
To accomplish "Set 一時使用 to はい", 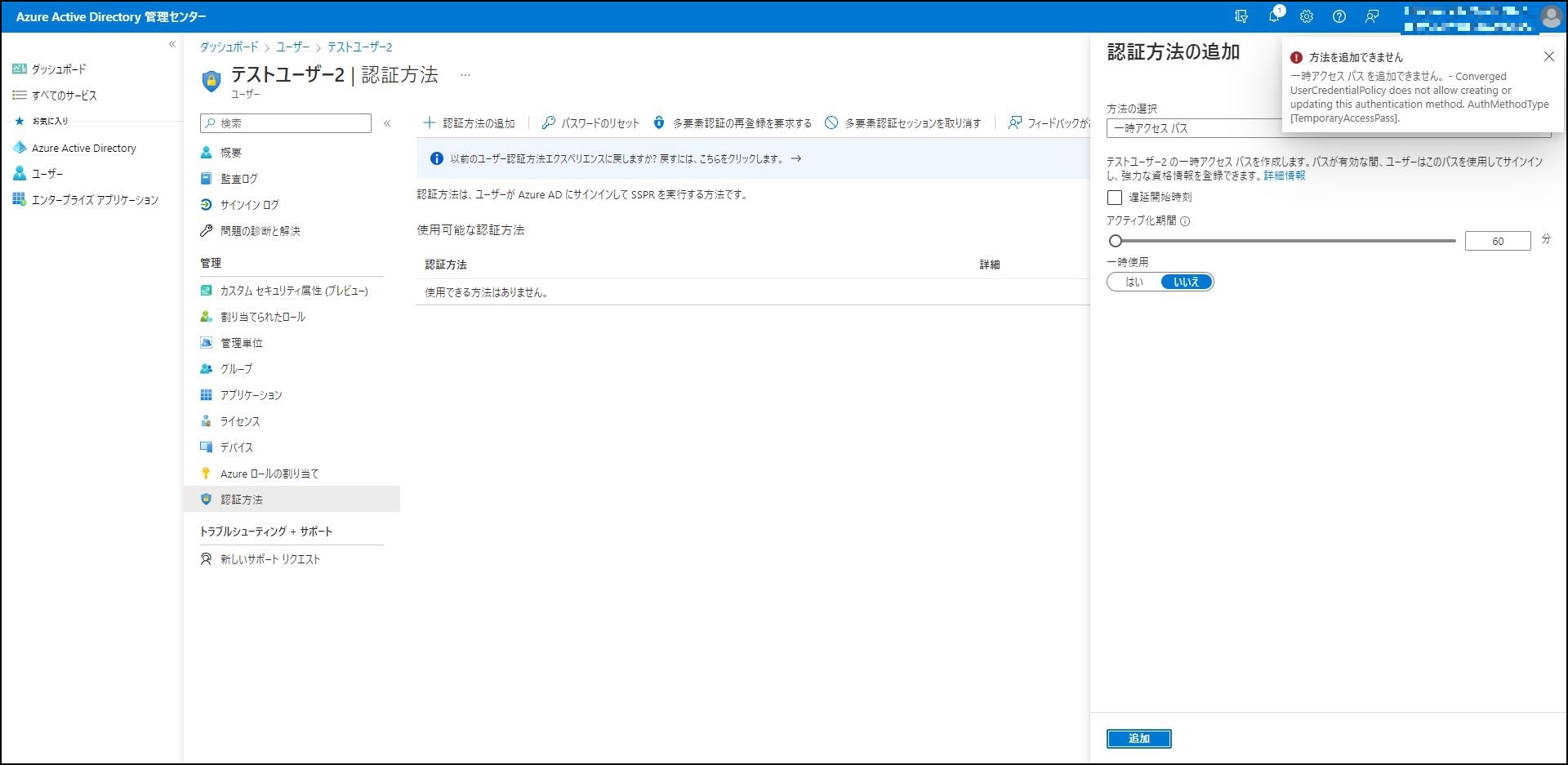I will click(1134, 282).
